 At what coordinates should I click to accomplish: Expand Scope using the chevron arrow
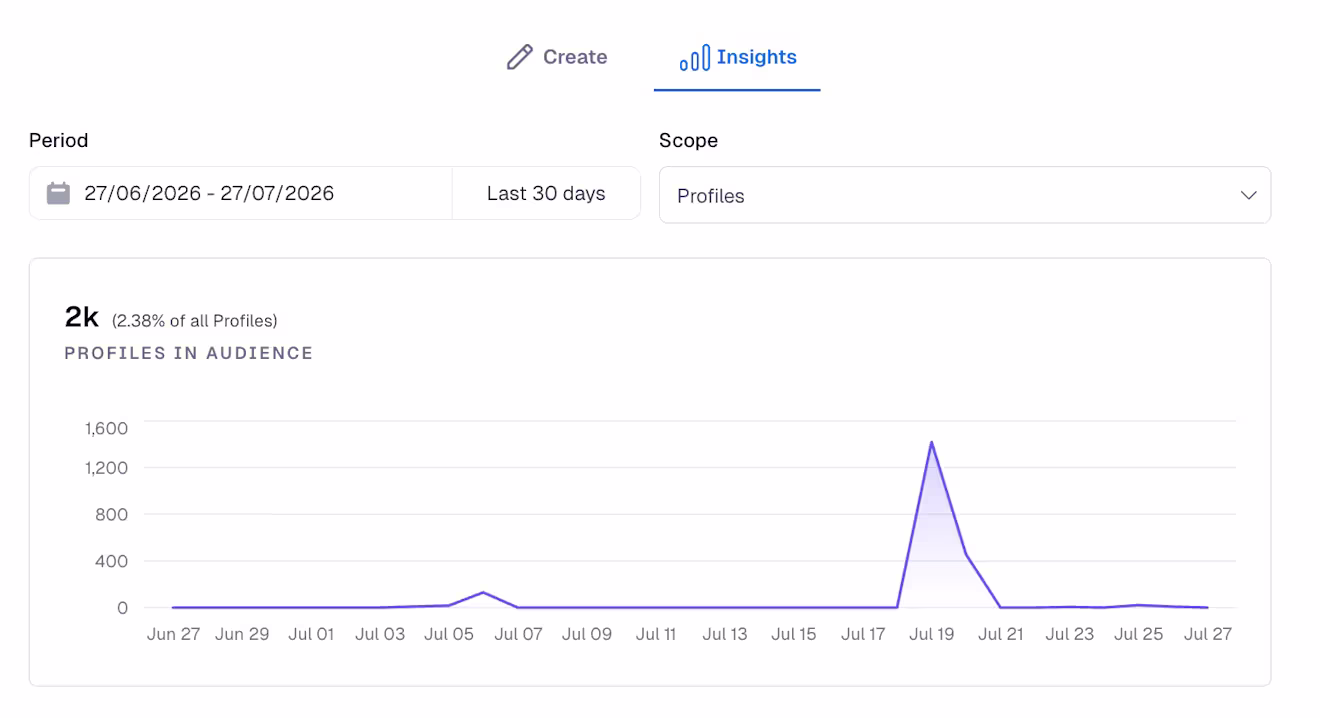point(1248,195)
